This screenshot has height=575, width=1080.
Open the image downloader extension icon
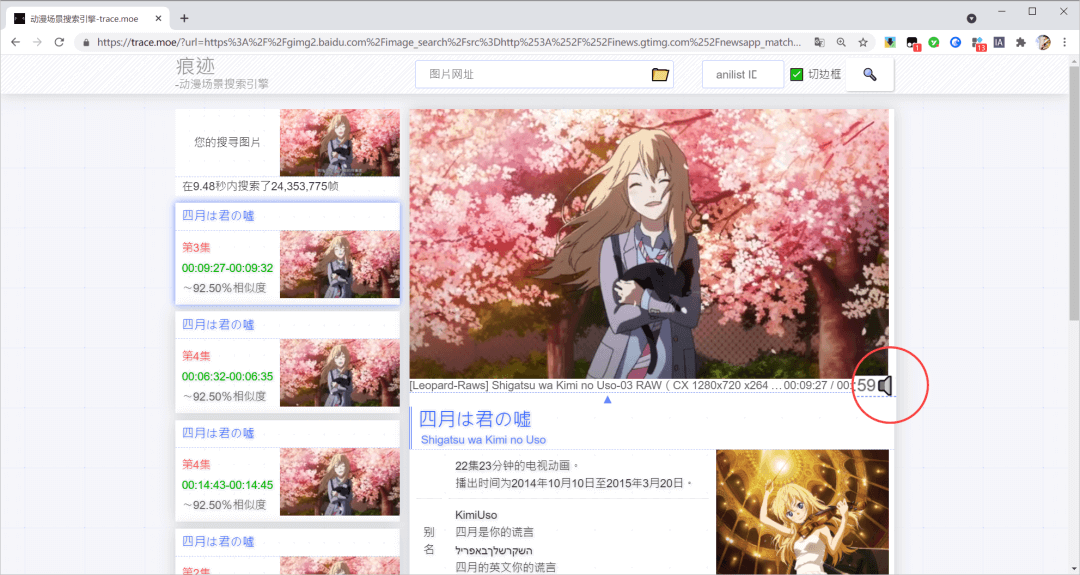coord(890,42)
